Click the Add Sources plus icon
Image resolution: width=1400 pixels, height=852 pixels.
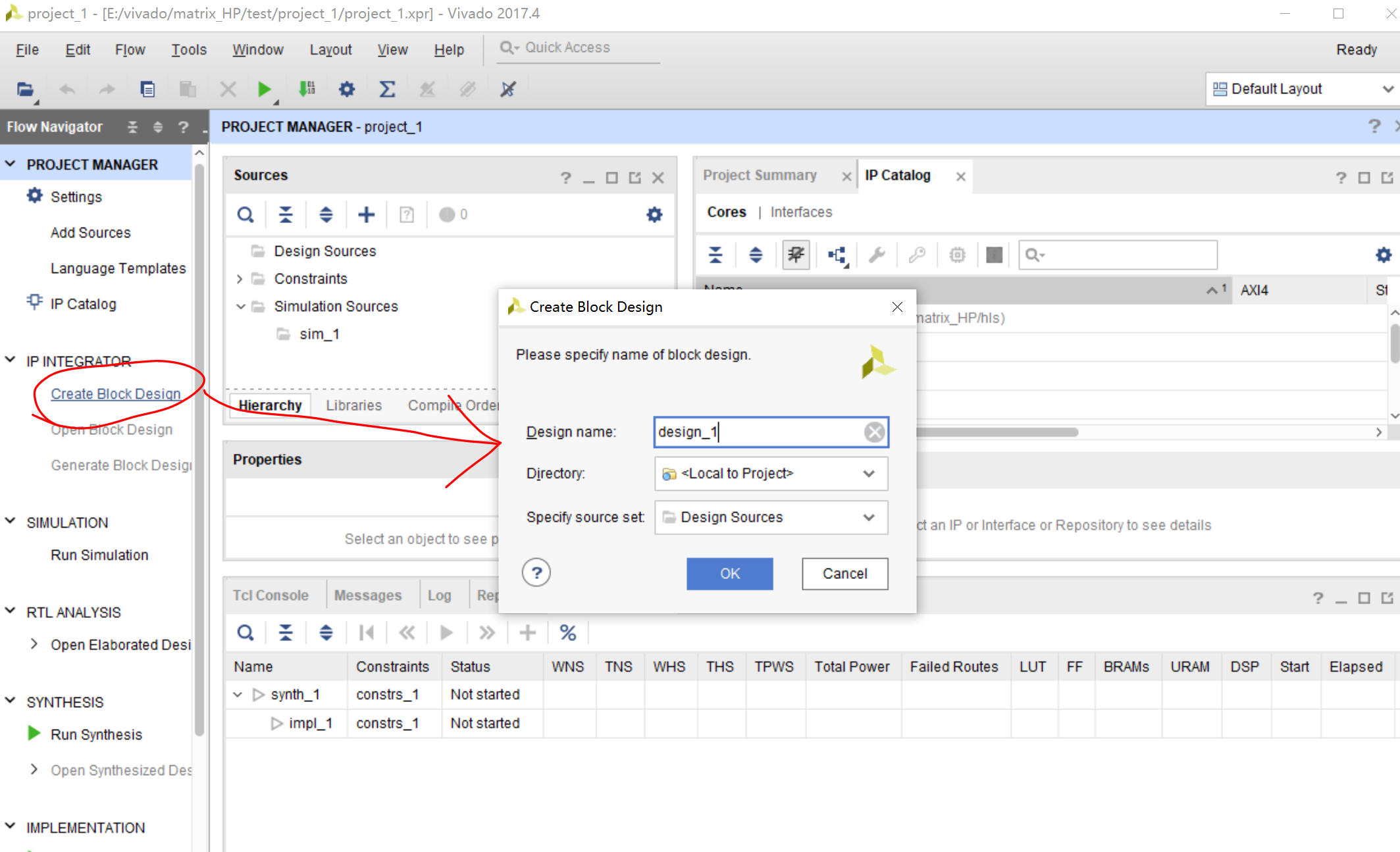pyautogui.click(x=366, y=214)
